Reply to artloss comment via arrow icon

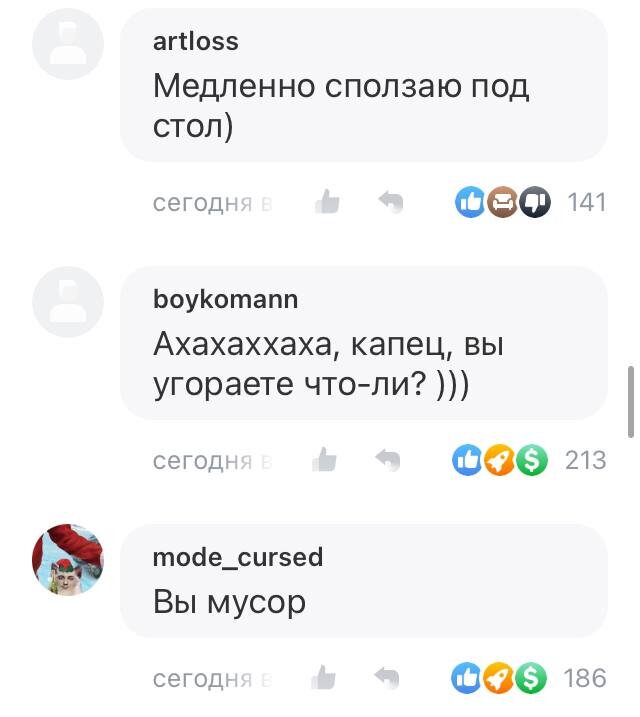(x=391, y=202)
